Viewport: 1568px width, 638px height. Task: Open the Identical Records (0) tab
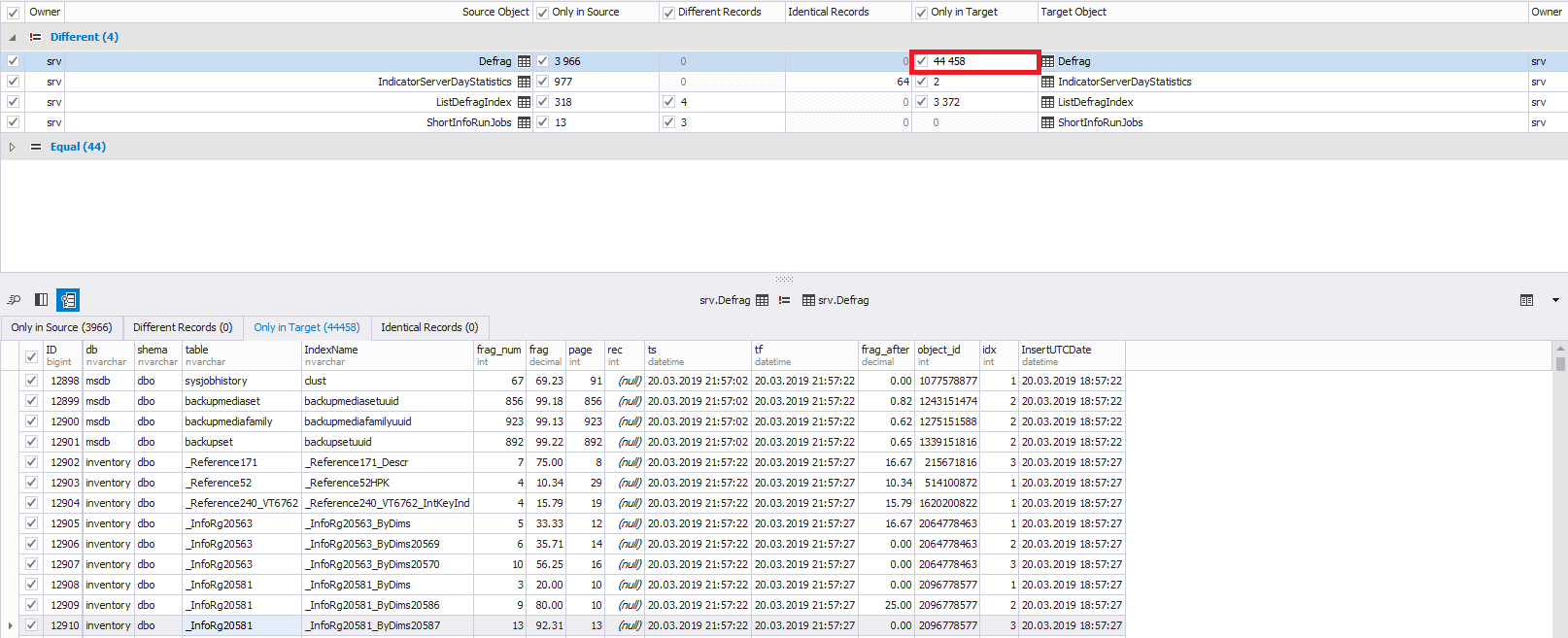pyautogui.click(x=429, y=327)
